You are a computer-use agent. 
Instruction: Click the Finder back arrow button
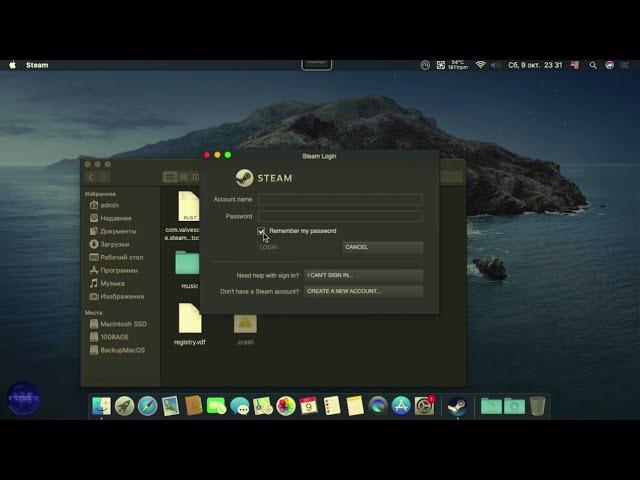click(91, 177)
